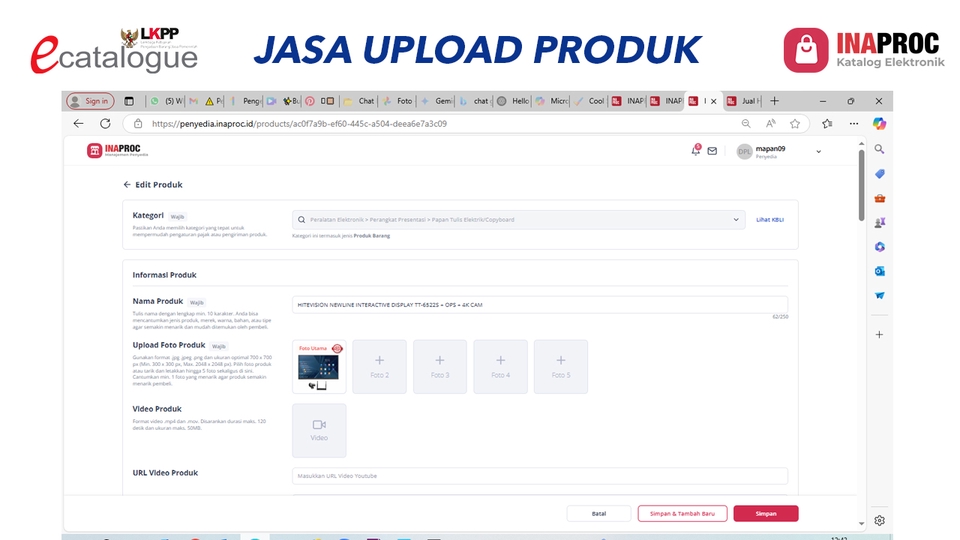Viewport: 960px width, 540px height.
Task: Switch to the Hello tab
Action: coord(513,101)
